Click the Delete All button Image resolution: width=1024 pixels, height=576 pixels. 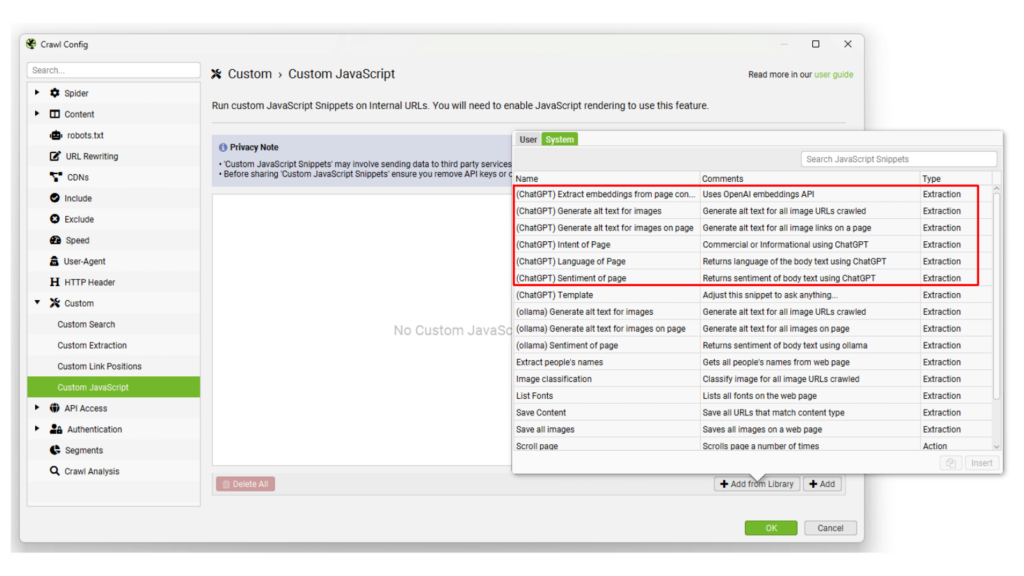[246, 484]
